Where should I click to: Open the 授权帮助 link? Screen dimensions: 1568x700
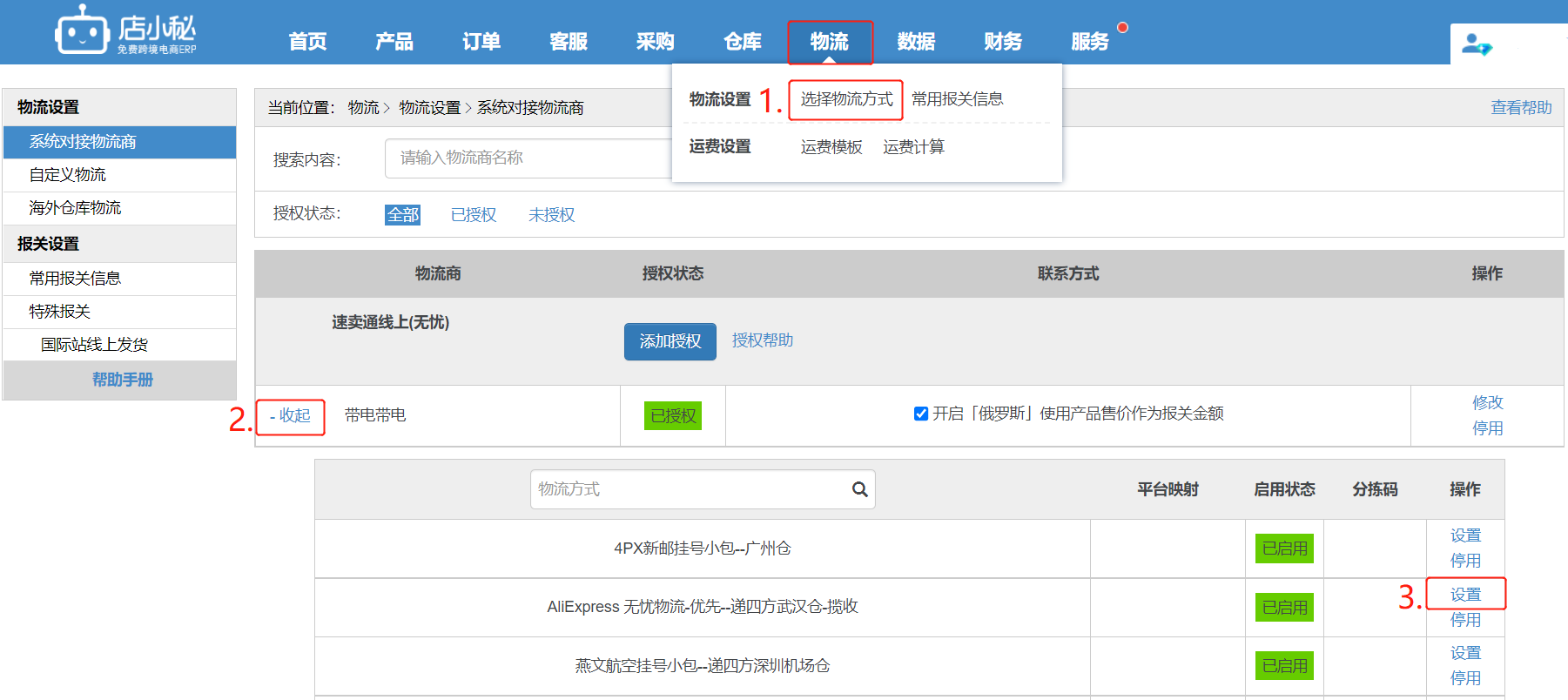(763, 340)
